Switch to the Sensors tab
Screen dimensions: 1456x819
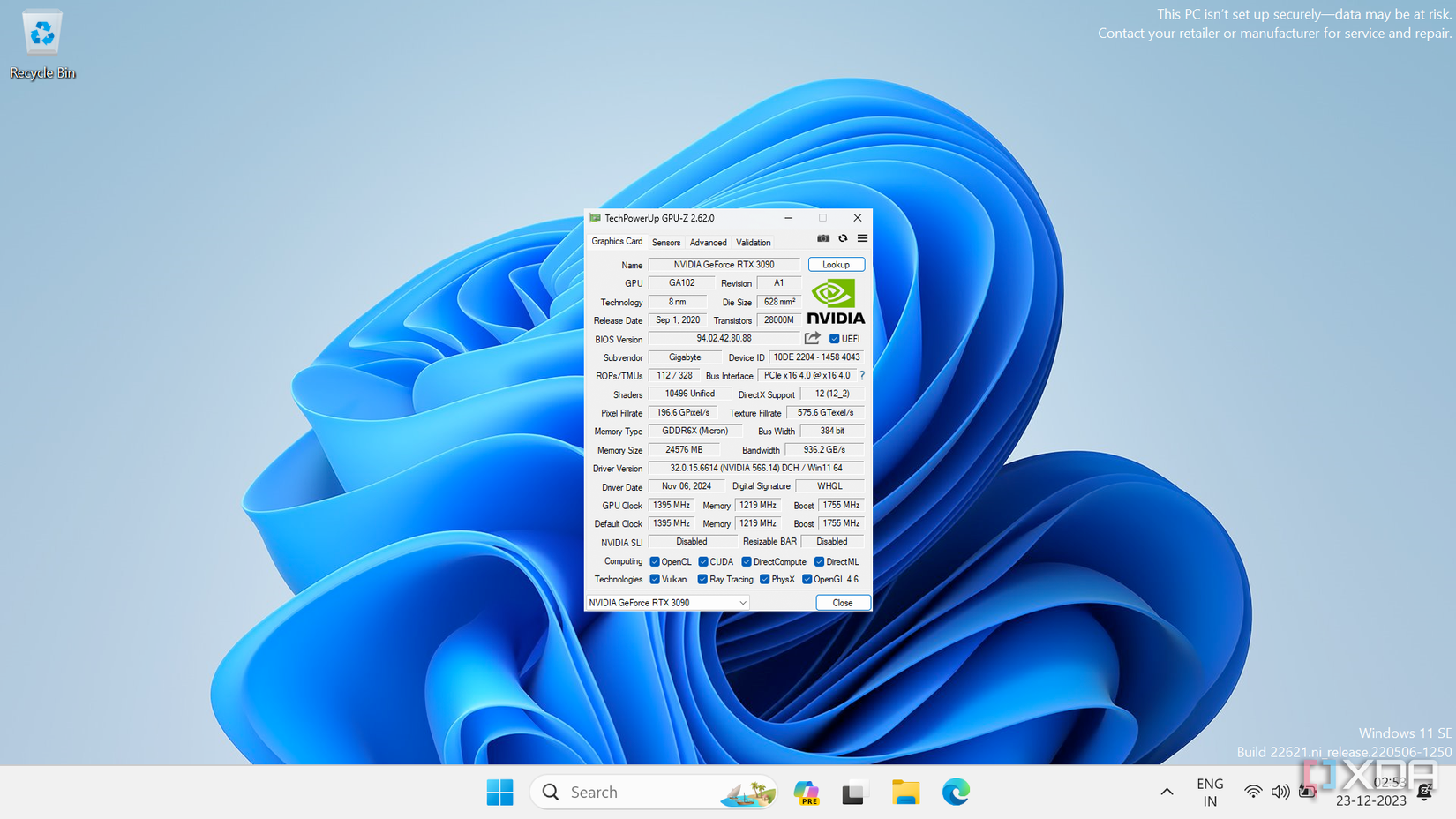tap(666, 243)
